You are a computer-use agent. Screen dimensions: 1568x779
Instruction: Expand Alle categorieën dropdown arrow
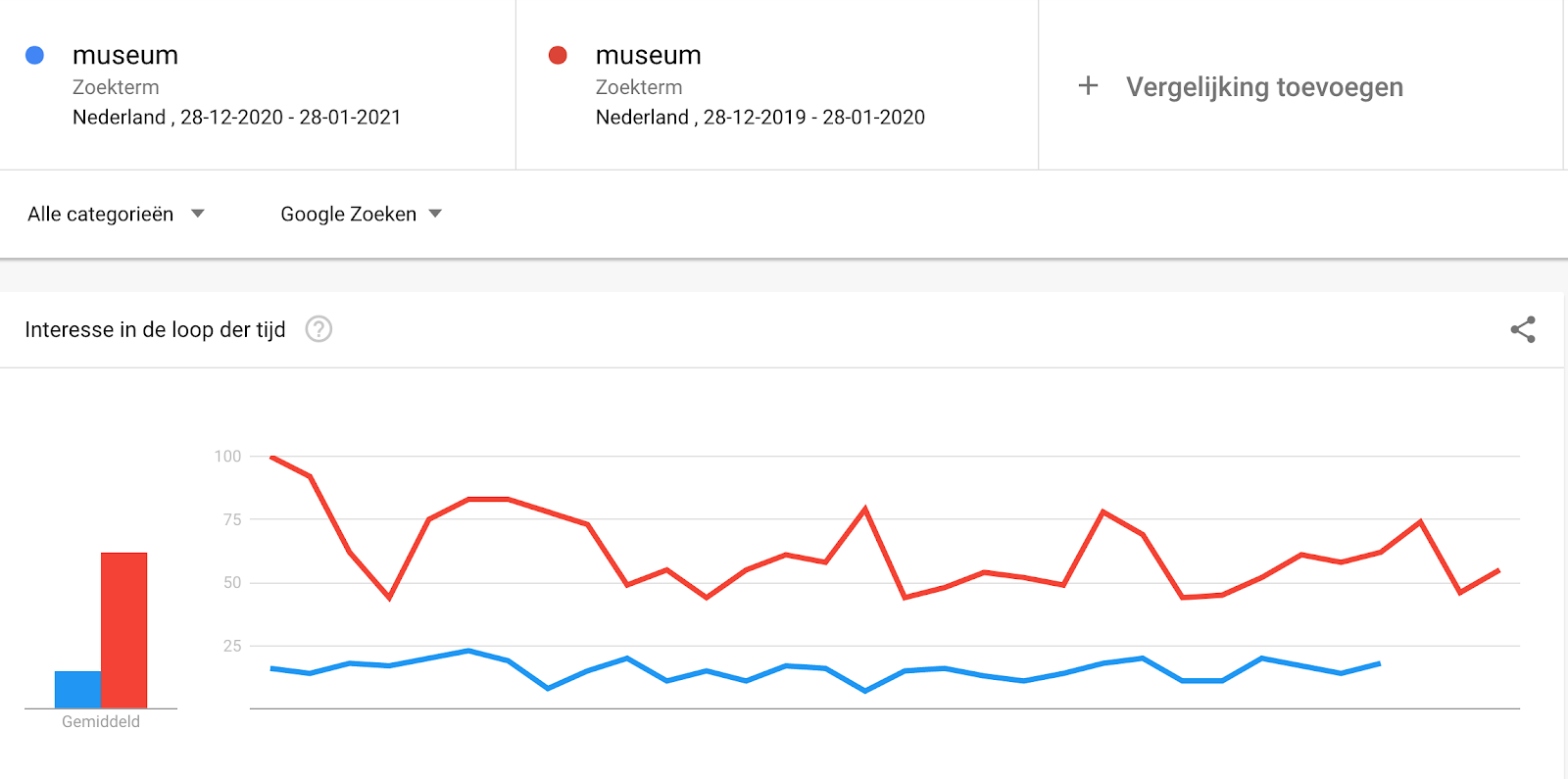point(197,214)
